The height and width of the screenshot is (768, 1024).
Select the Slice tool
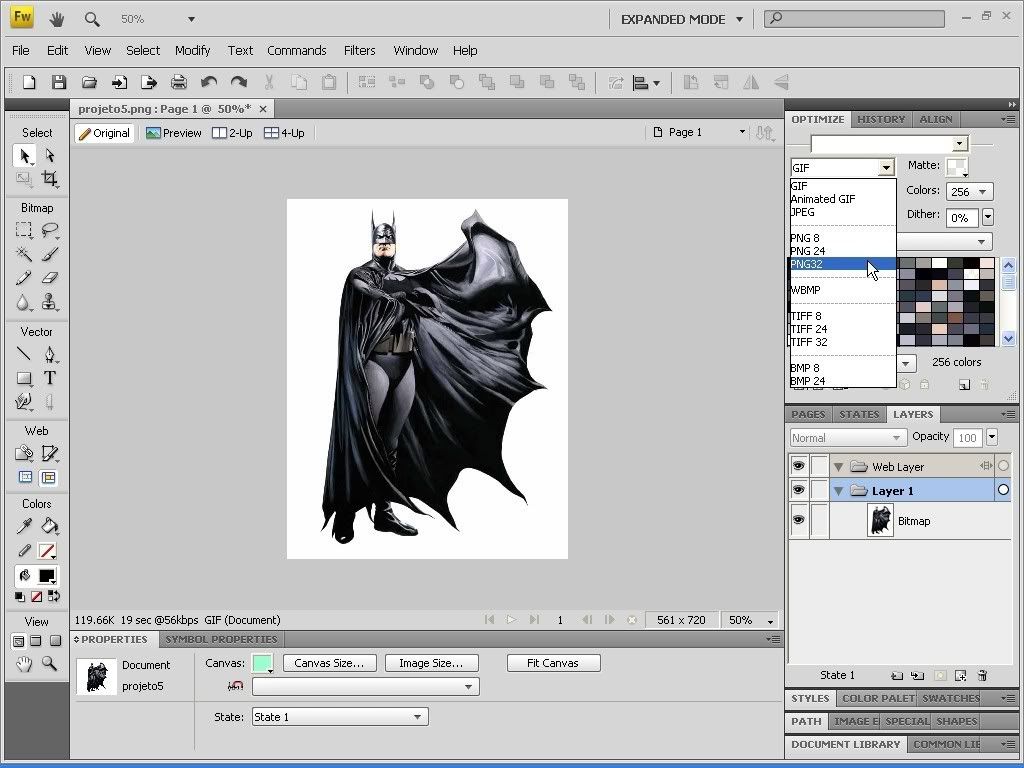click(50, 453)
